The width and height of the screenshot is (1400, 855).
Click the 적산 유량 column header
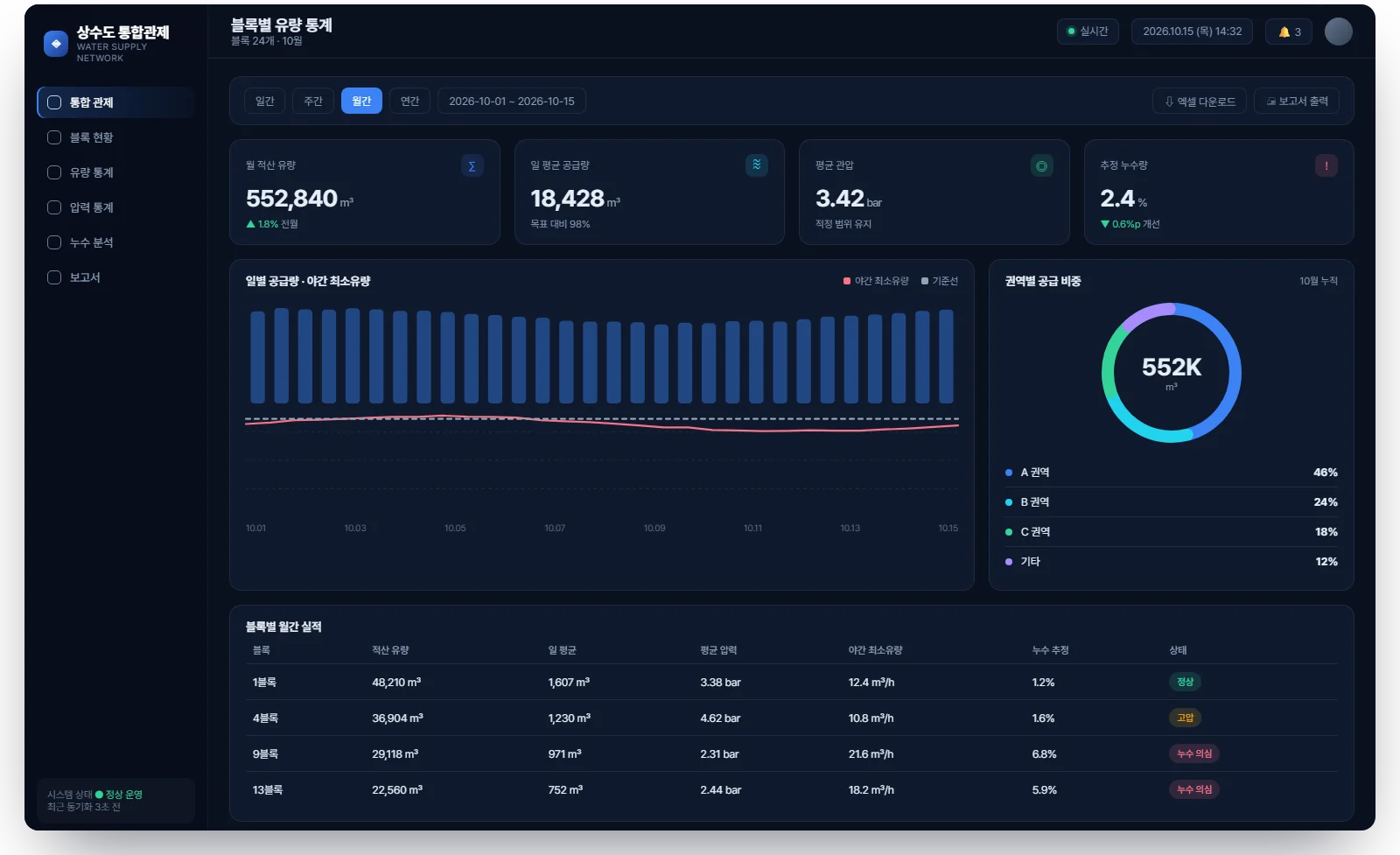[x=390, y=650]
